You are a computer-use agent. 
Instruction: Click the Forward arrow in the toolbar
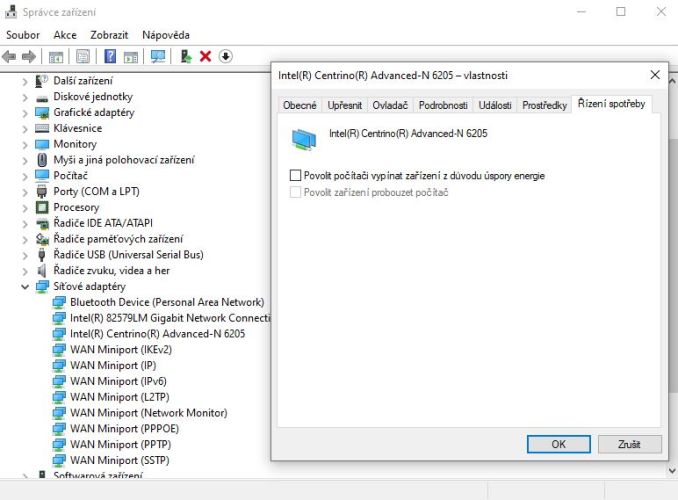pyautogui.click(x=29, y=56)
